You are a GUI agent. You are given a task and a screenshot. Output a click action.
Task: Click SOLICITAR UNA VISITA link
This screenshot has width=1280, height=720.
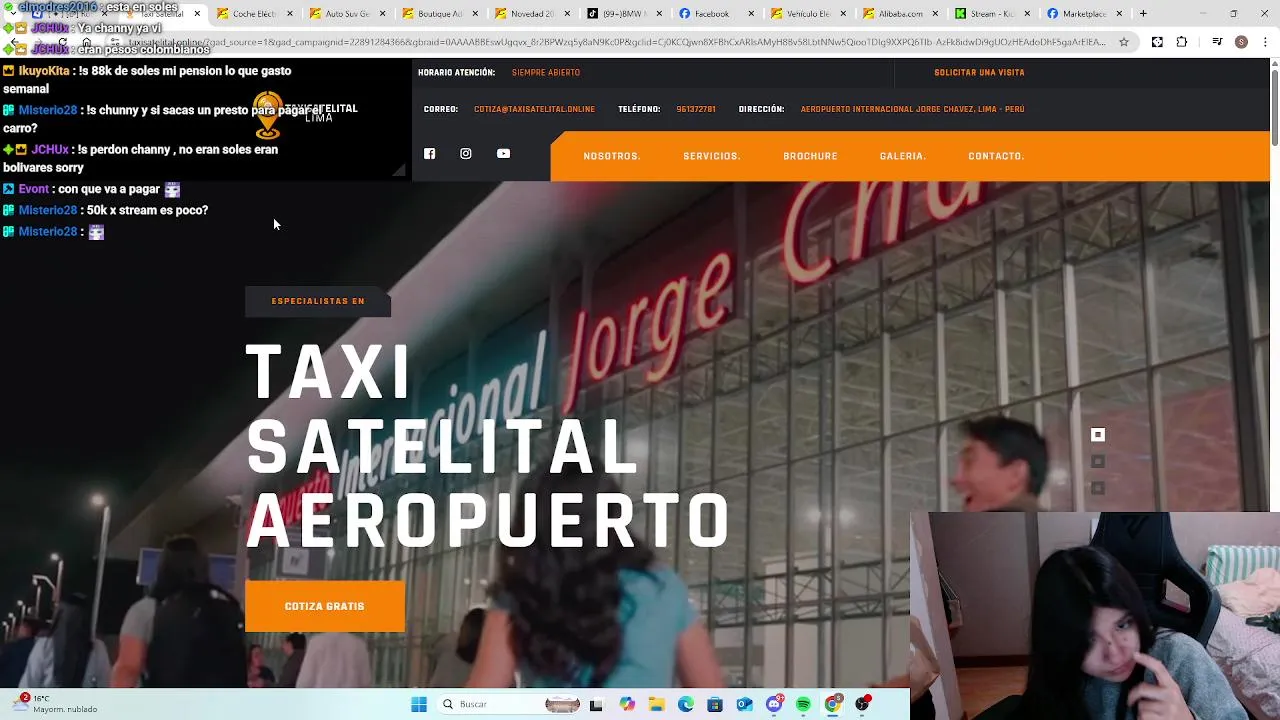979,73
